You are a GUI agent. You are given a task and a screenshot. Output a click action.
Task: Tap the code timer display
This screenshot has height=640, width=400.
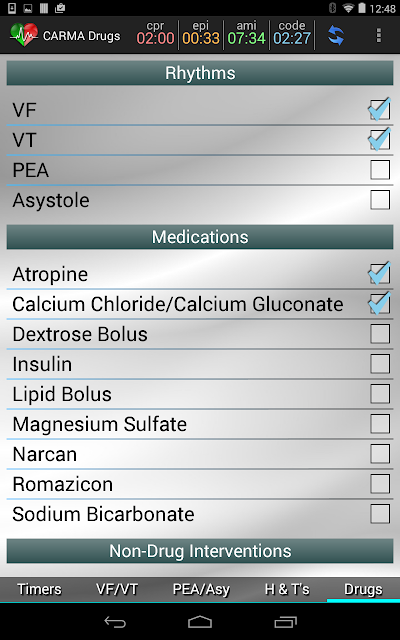pos(292,33)
